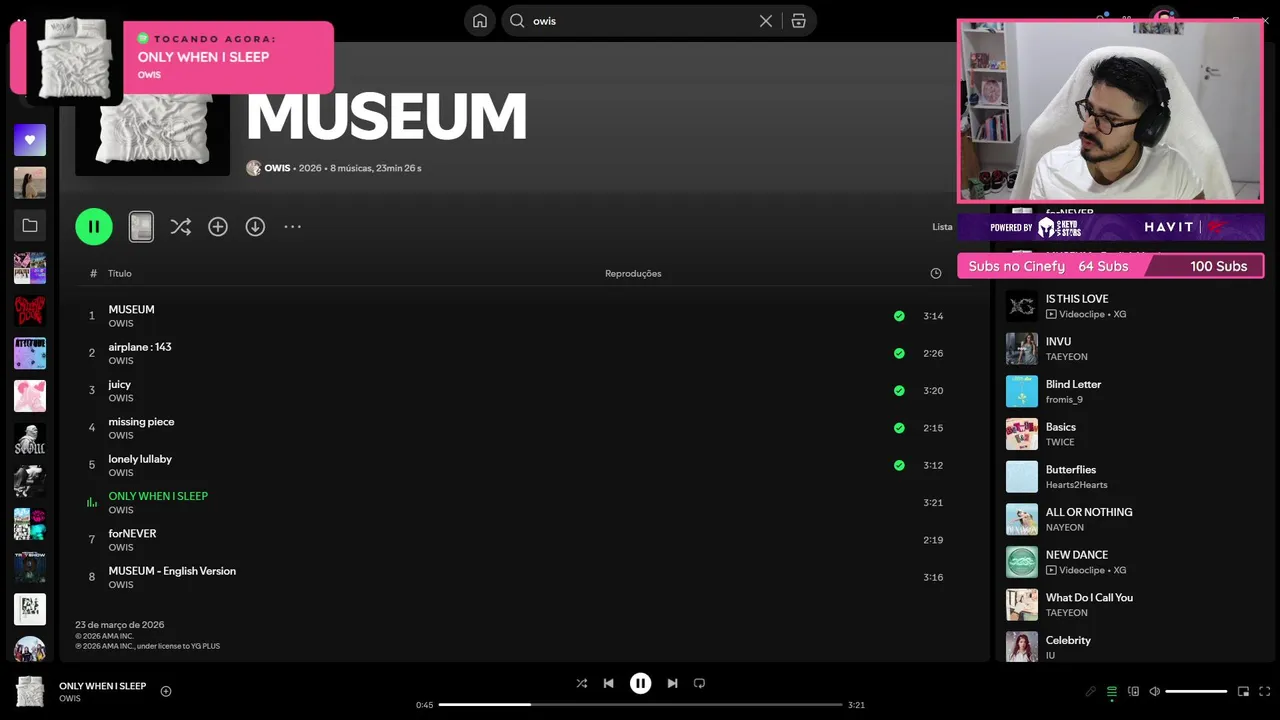Screen dimensions: 1280x720
Task: Select the juicy track title
Action: tap(120, 384)
